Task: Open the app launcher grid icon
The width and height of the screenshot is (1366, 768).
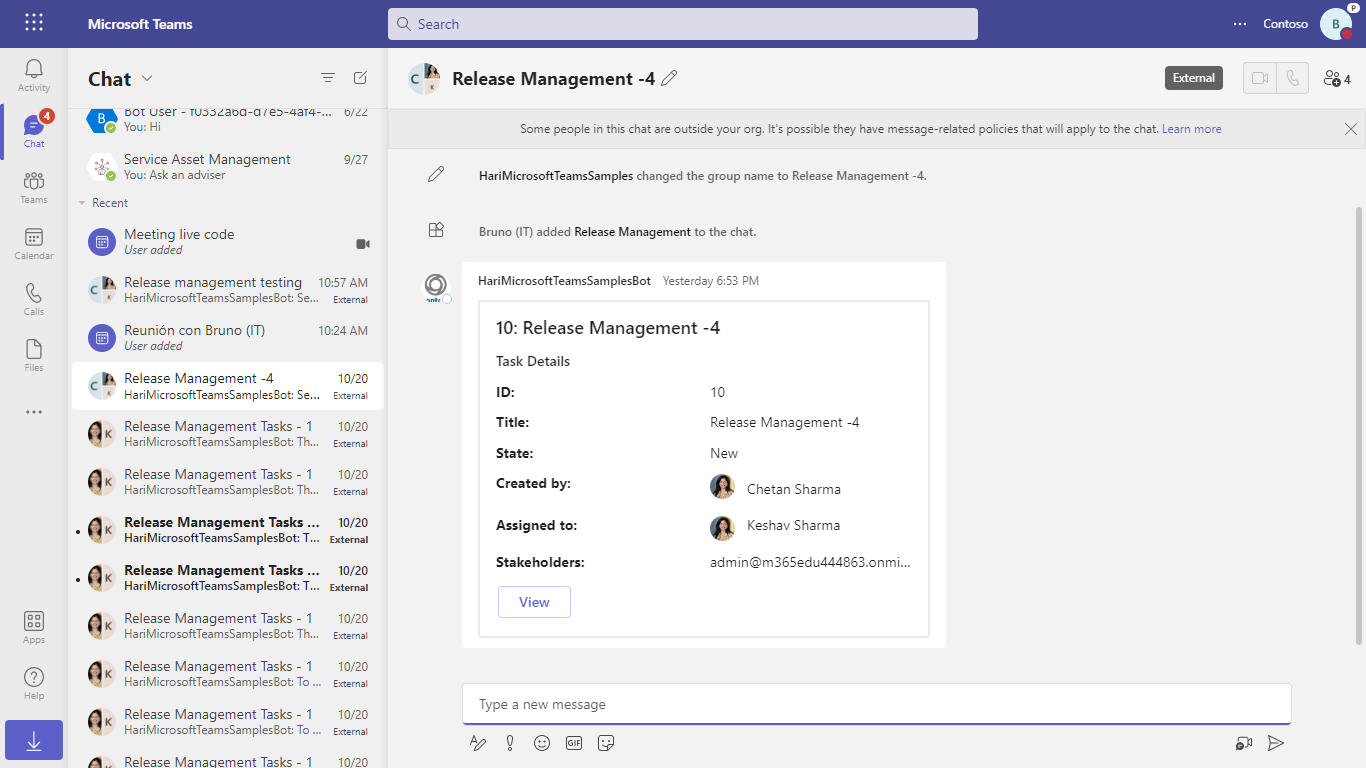Action: click(x=34, y=23)
